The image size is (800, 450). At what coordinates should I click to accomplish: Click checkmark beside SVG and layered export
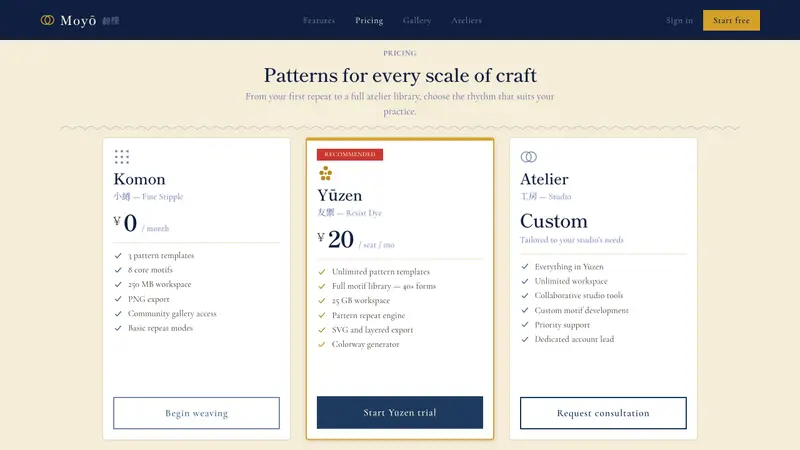point(322,330)
